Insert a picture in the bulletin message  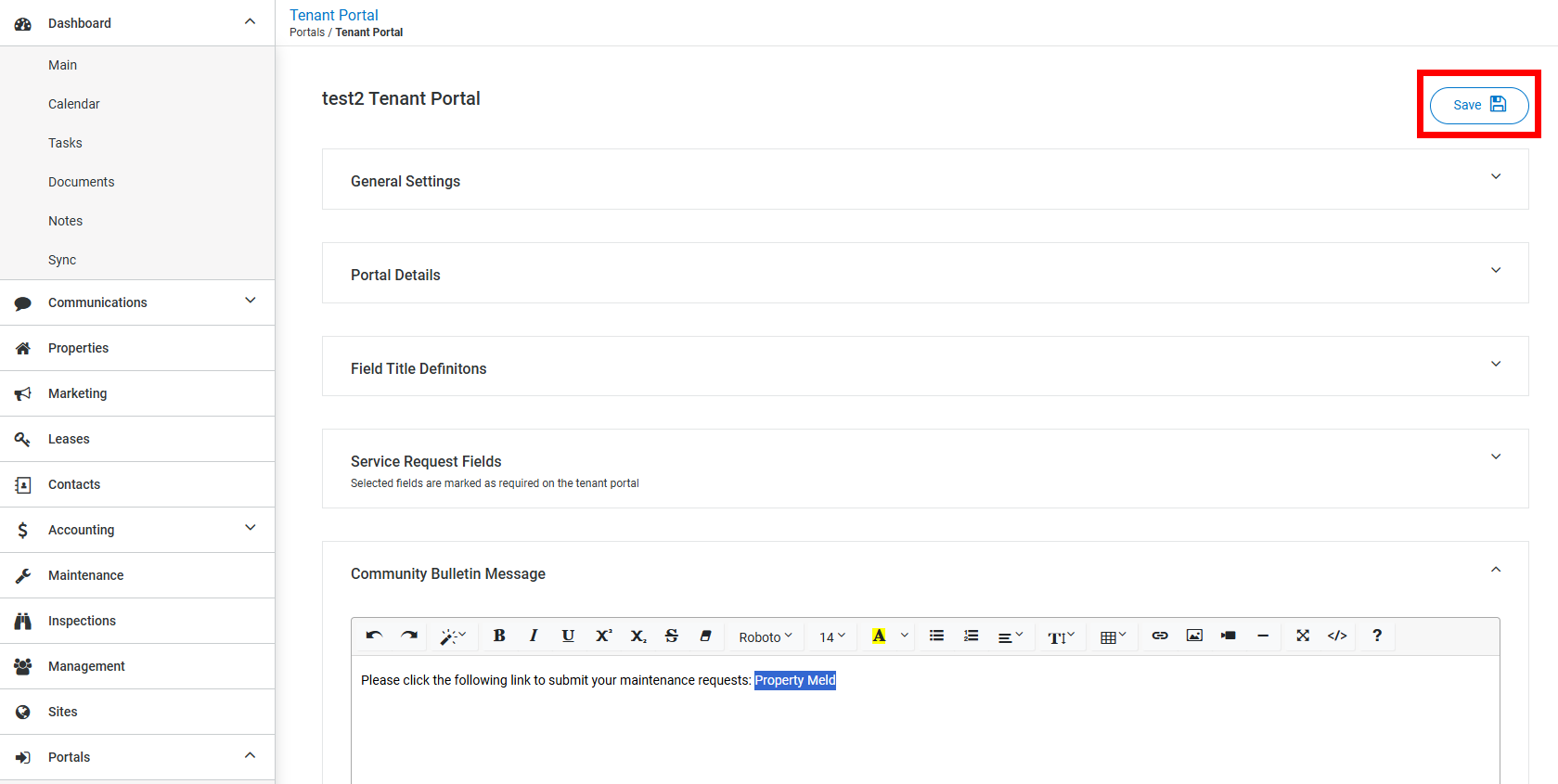(x=1194, y=636)
